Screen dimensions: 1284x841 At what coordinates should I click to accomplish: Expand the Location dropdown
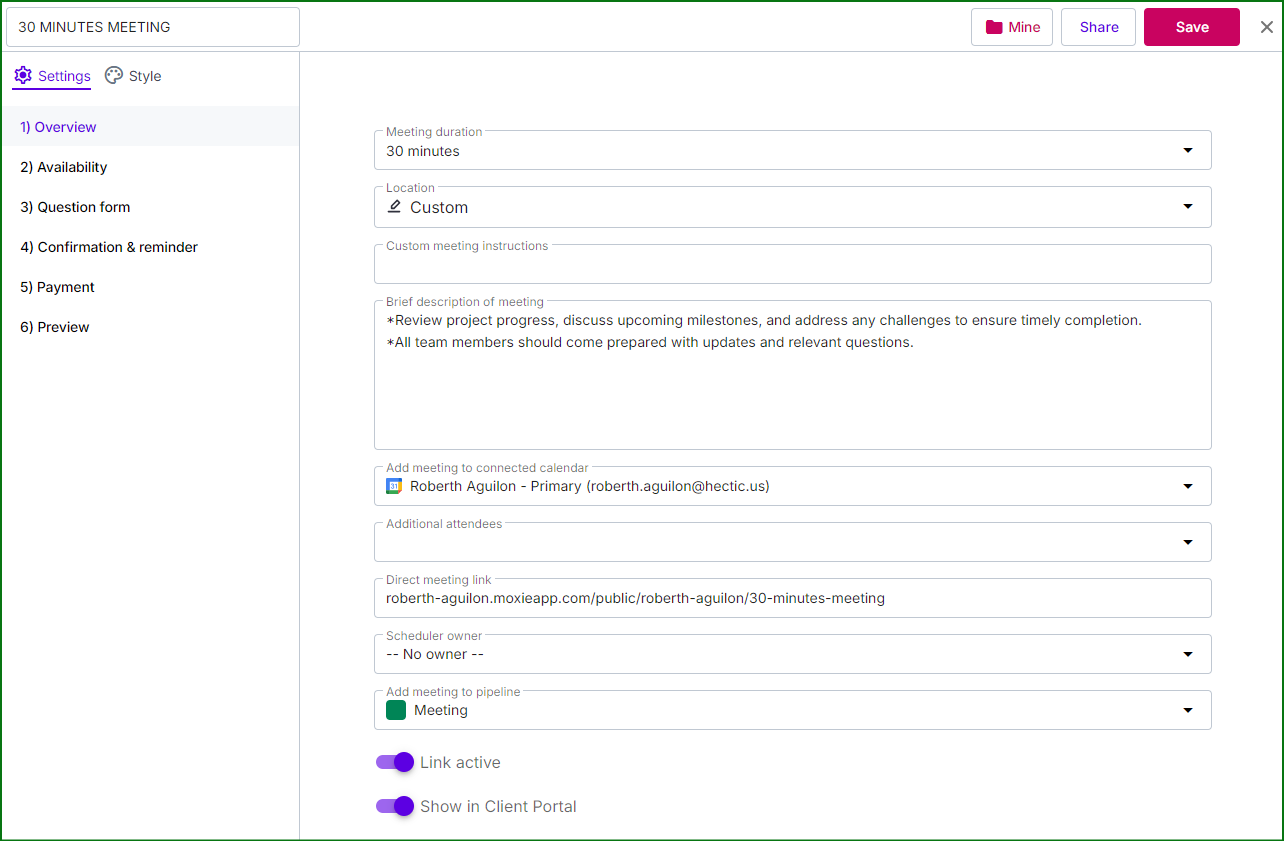[x=1187, y=206]
